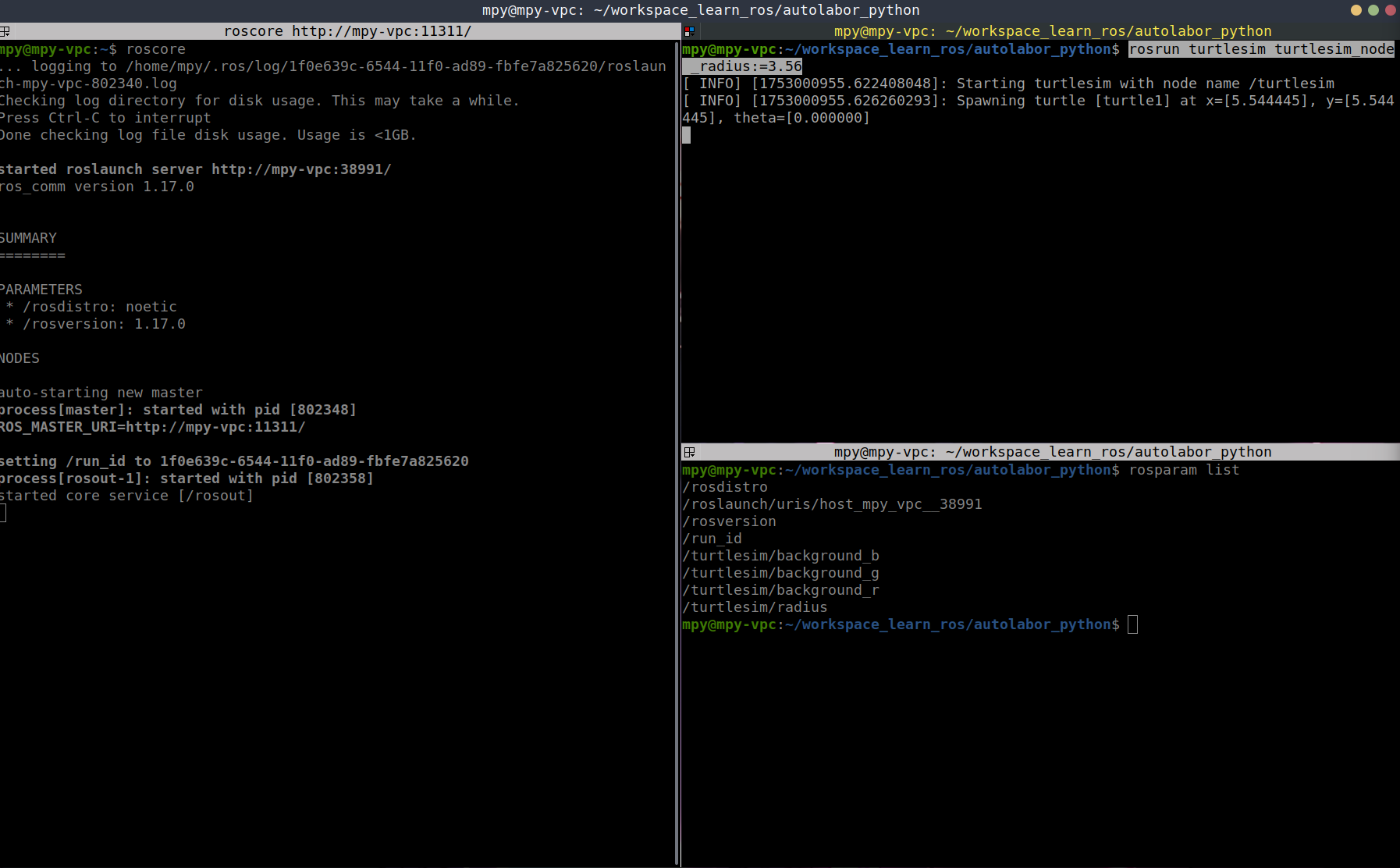This screenshot has width=1400, height=868.
Task: Click the 'rosparam list' command text
Action: click(1184, 470)
